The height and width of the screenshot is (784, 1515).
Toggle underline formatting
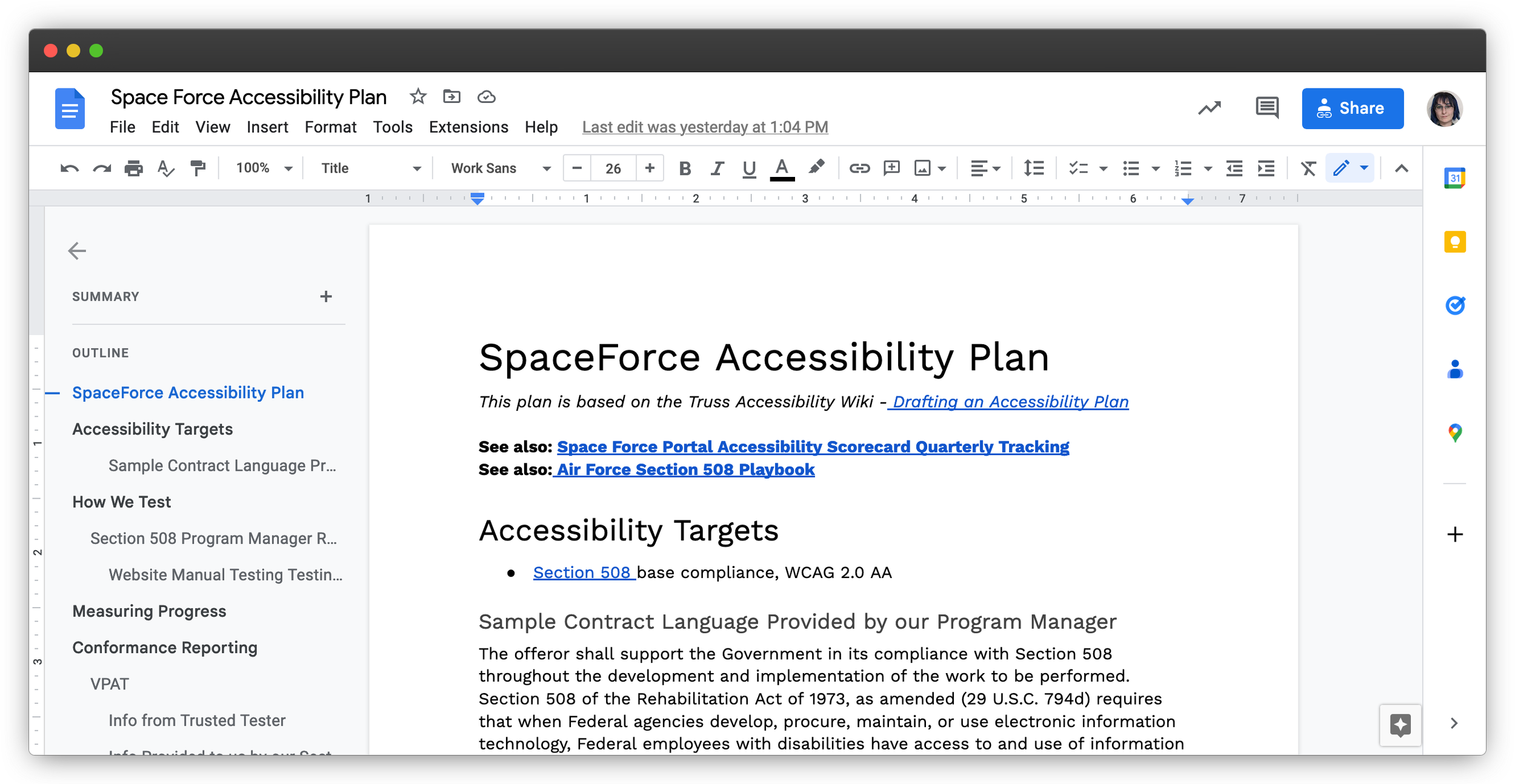(x=749, y=168)
